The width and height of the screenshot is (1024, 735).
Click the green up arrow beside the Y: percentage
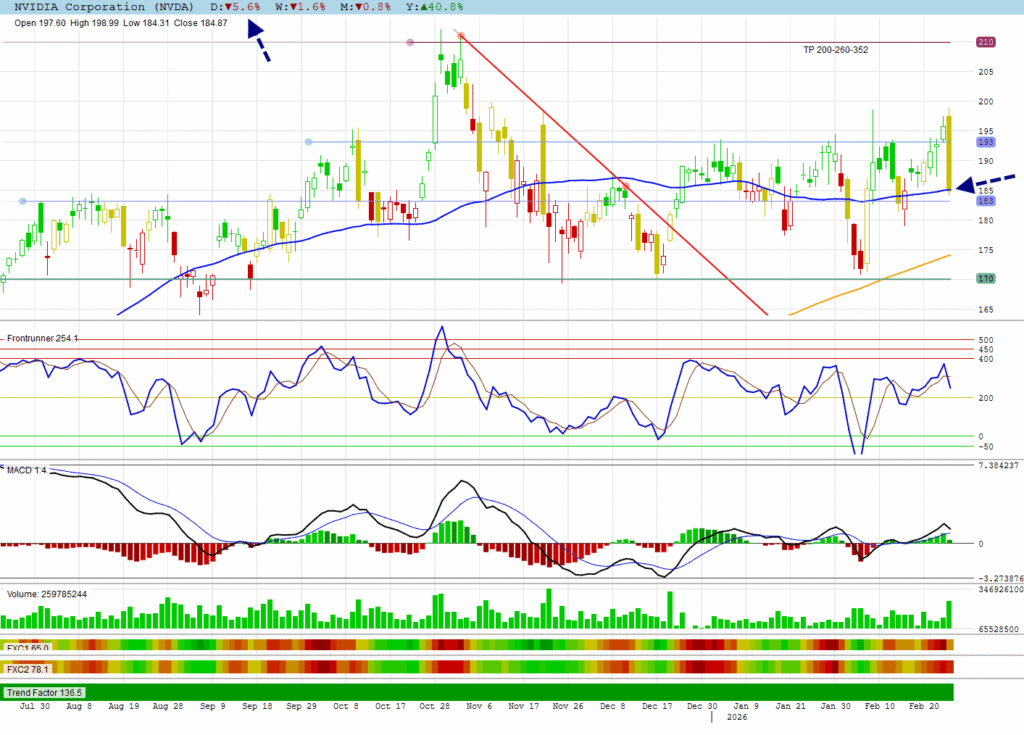coord(422,6)
